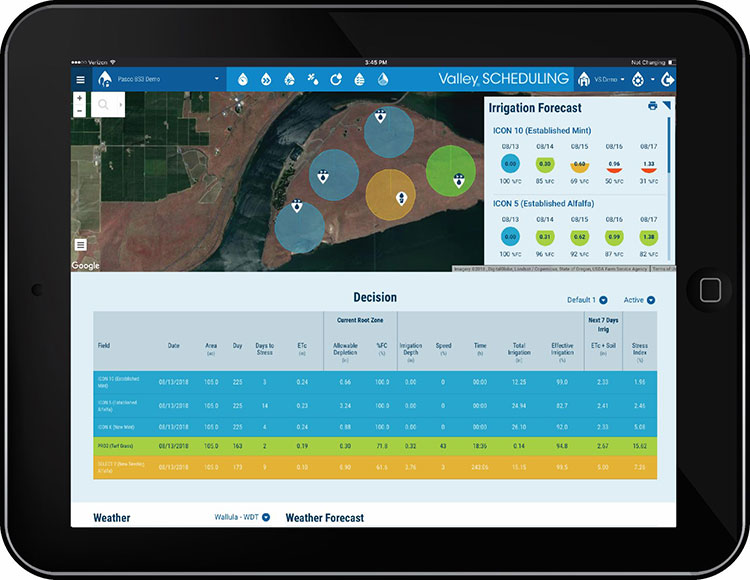Click the orange pivot field marker
Image resolution: width=750 pixels, height=580 pixels.
[x=402, y=198]
